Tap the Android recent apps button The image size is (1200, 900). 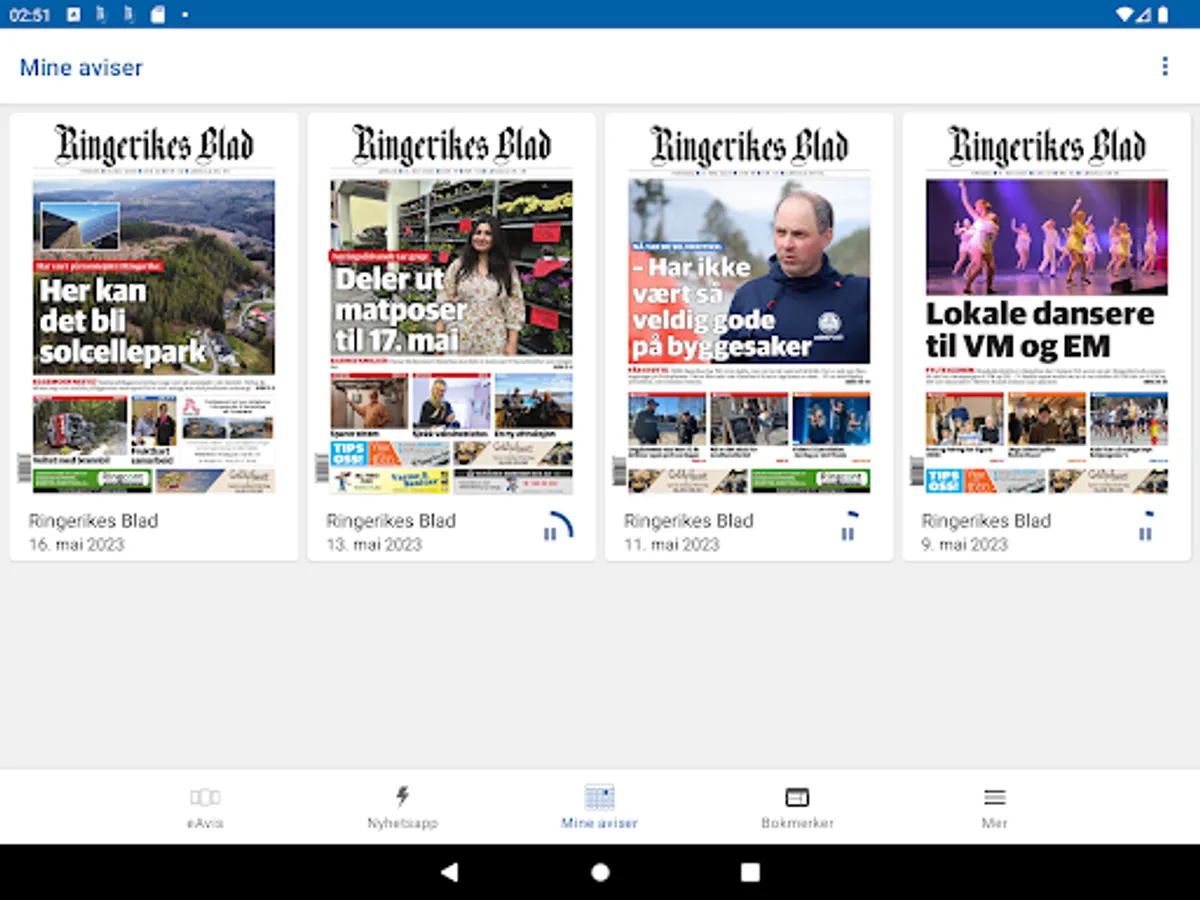pyautogui.click(x=750, y=872)
